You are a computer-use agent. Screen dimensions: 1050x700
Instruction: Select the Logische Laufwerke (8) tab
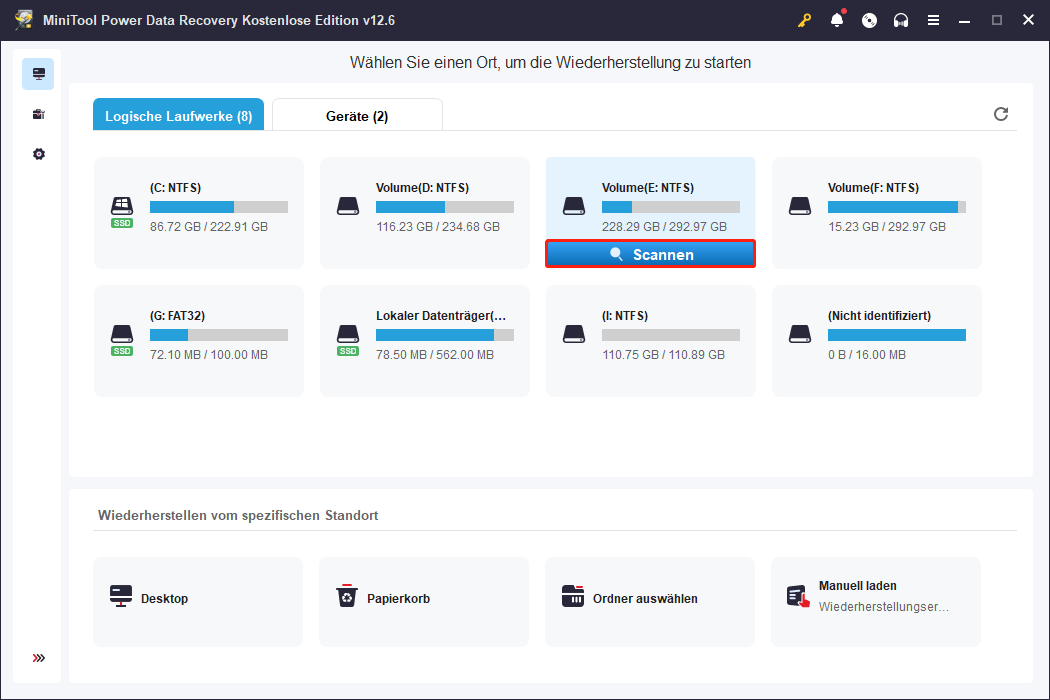point(178,115)
